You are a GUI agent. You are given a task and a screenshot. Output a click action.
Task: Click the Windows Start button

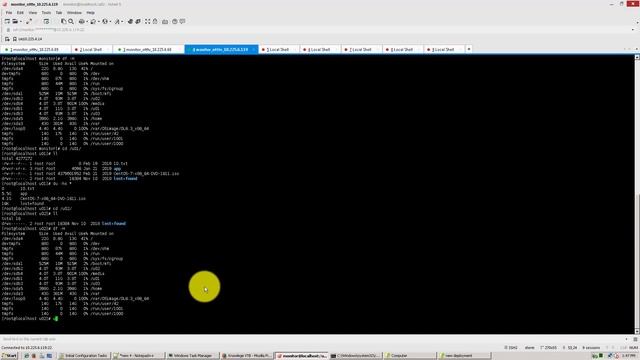(9, 356)
